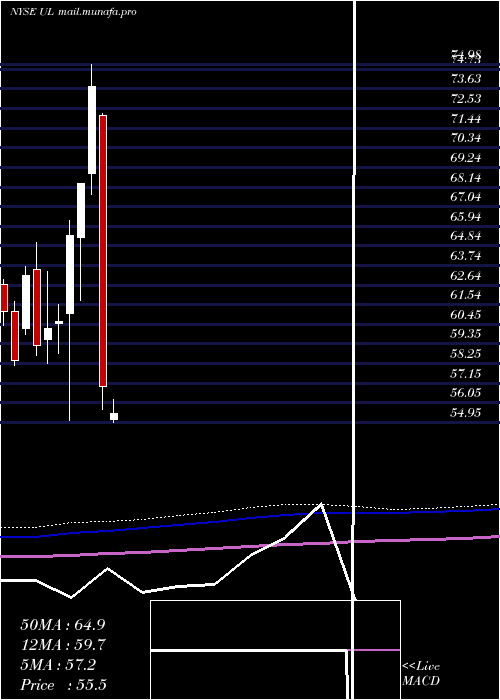Click the 64.84 price axis label
The height and width of the screenshot is (700, 500).
point(466,236)
